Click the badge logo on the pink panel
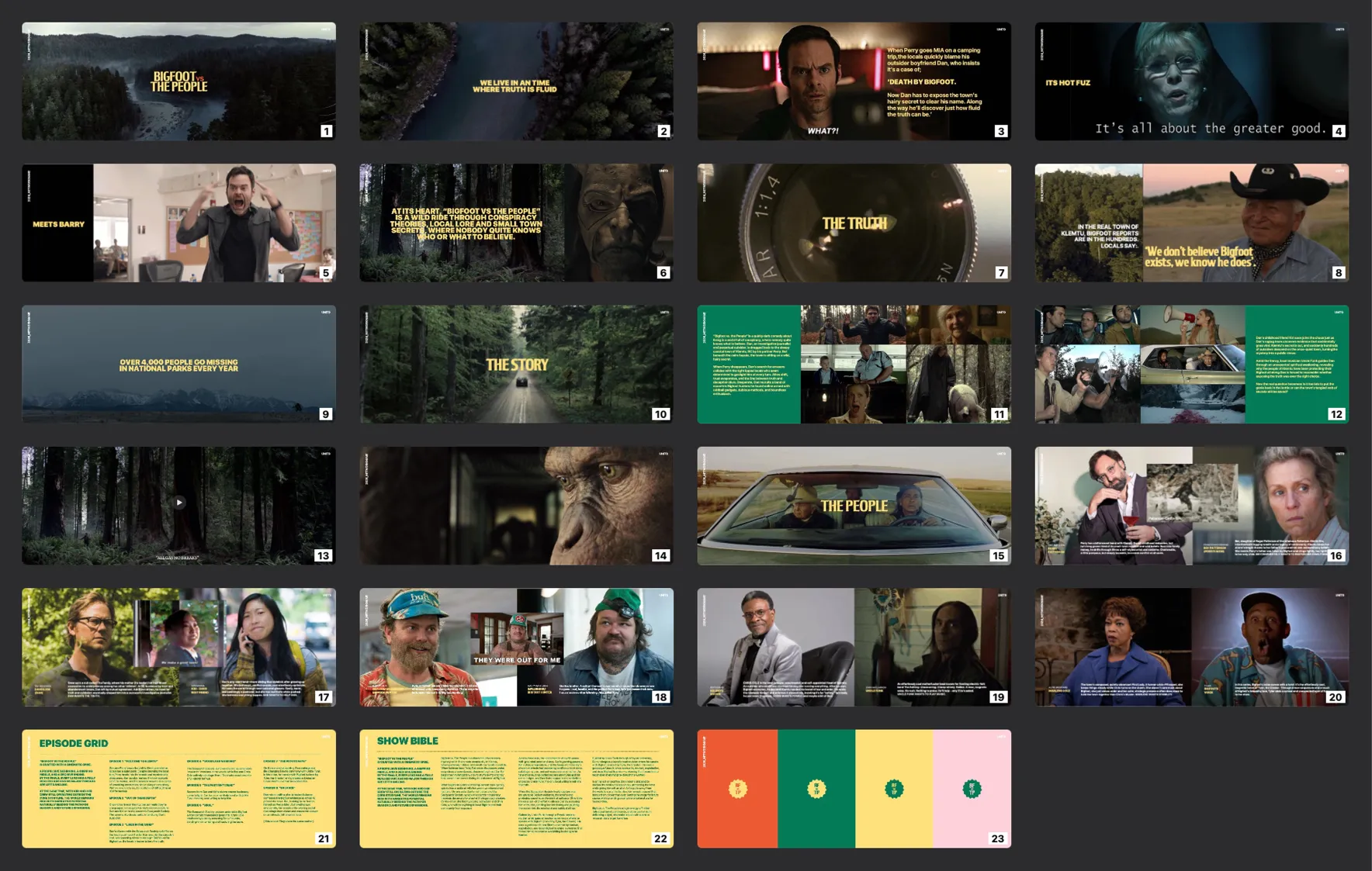The image size is (1372, 871). (x=972, y=789)
